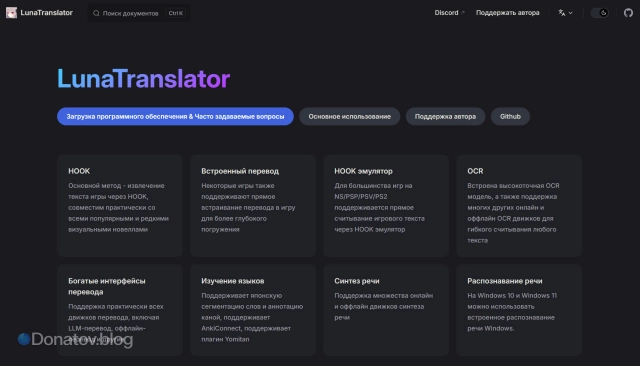Click the LunaTranslator logo avatar icon
The height and width of the screenshot is (366, 640).
(11, 13)
